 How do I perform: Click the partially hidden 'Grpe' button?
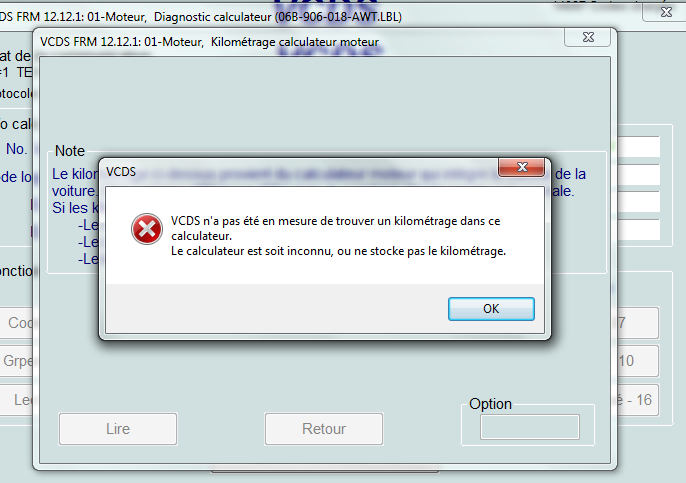point(16,361)
